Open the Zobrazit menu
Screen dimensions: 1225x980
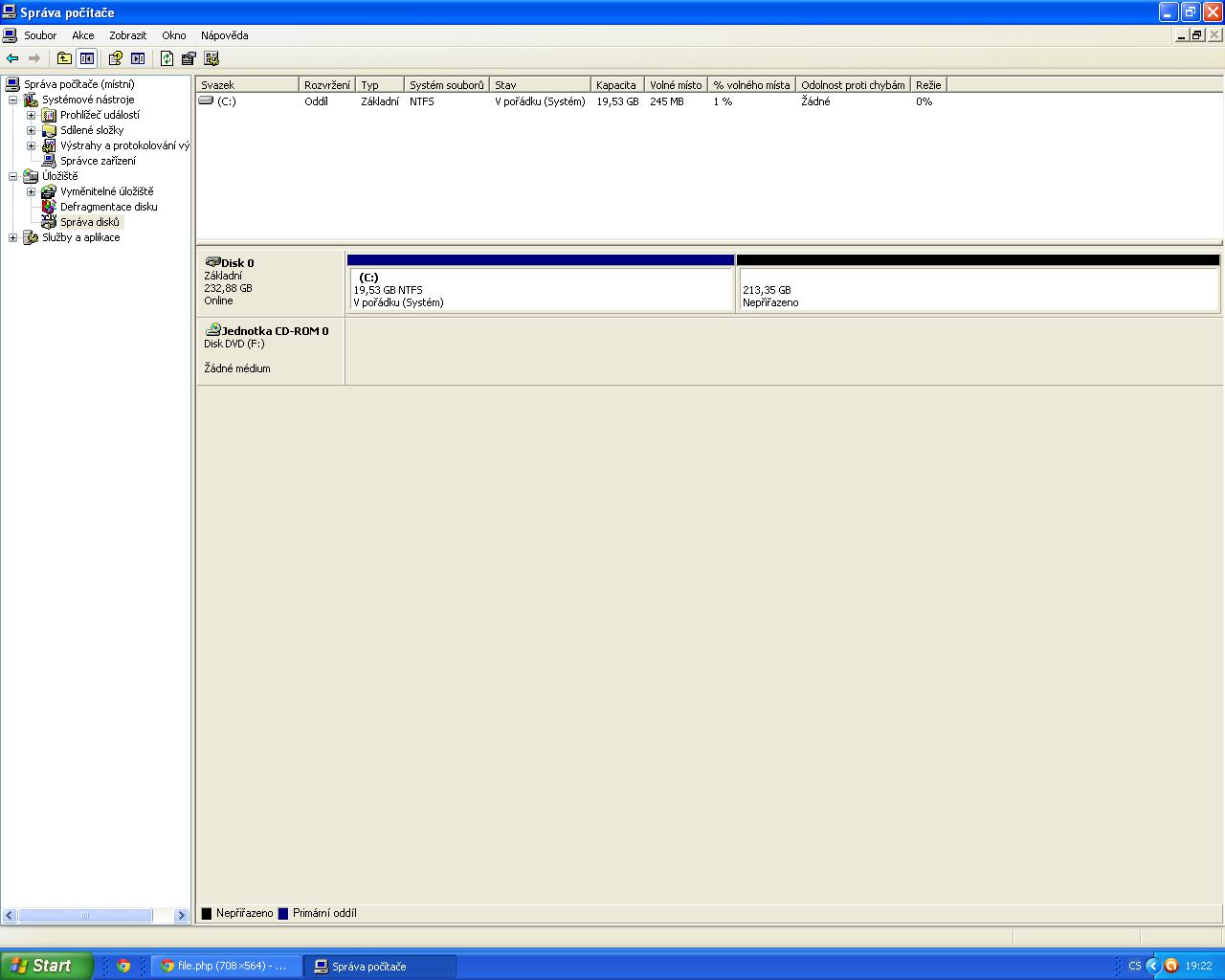[x=128, y=35]
